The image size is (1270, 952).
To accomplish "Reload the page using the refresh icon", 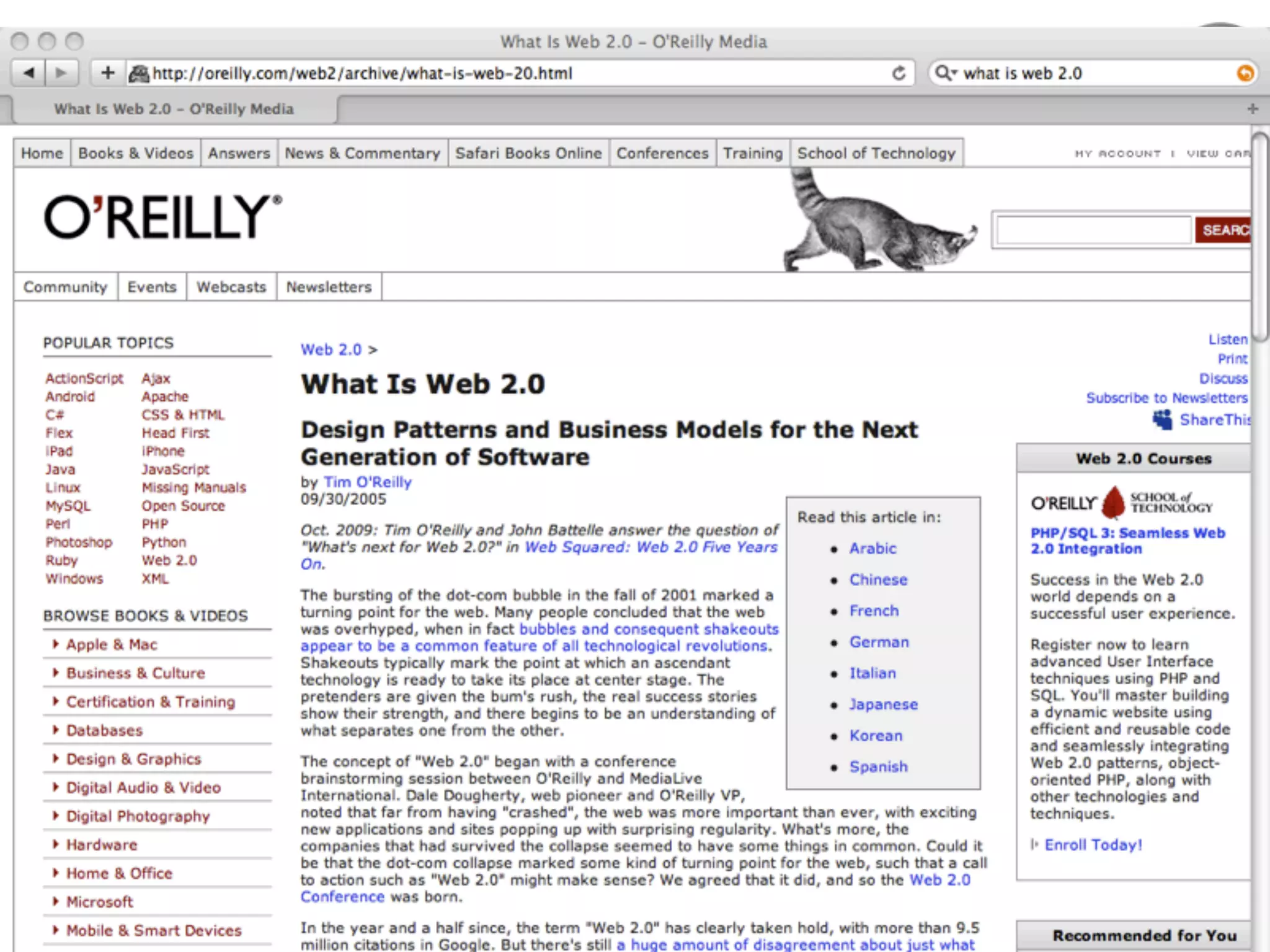I will (x=899, y=73).
